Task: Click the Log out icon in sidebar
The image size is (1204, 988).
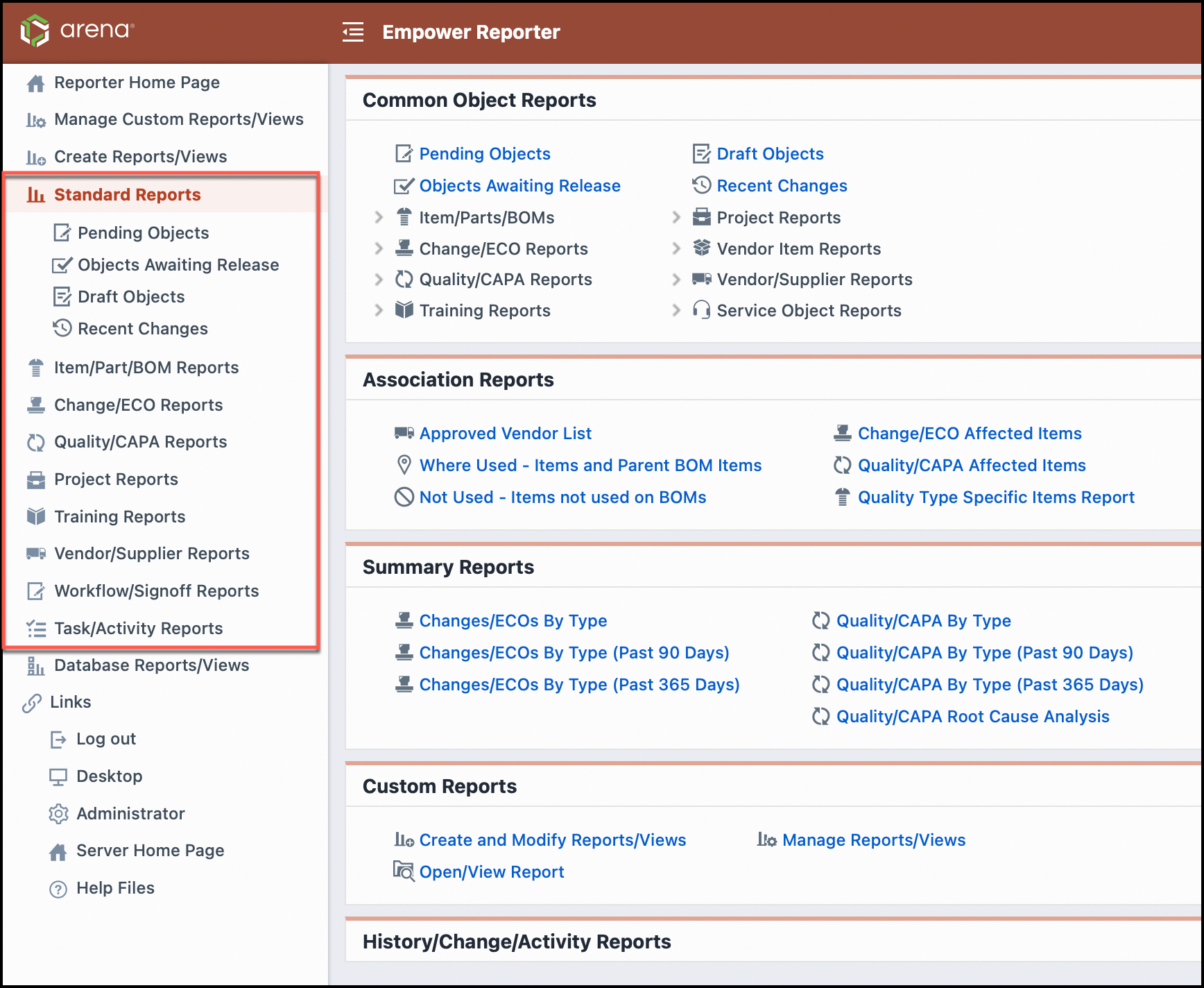Action: [x=58, y=740]
